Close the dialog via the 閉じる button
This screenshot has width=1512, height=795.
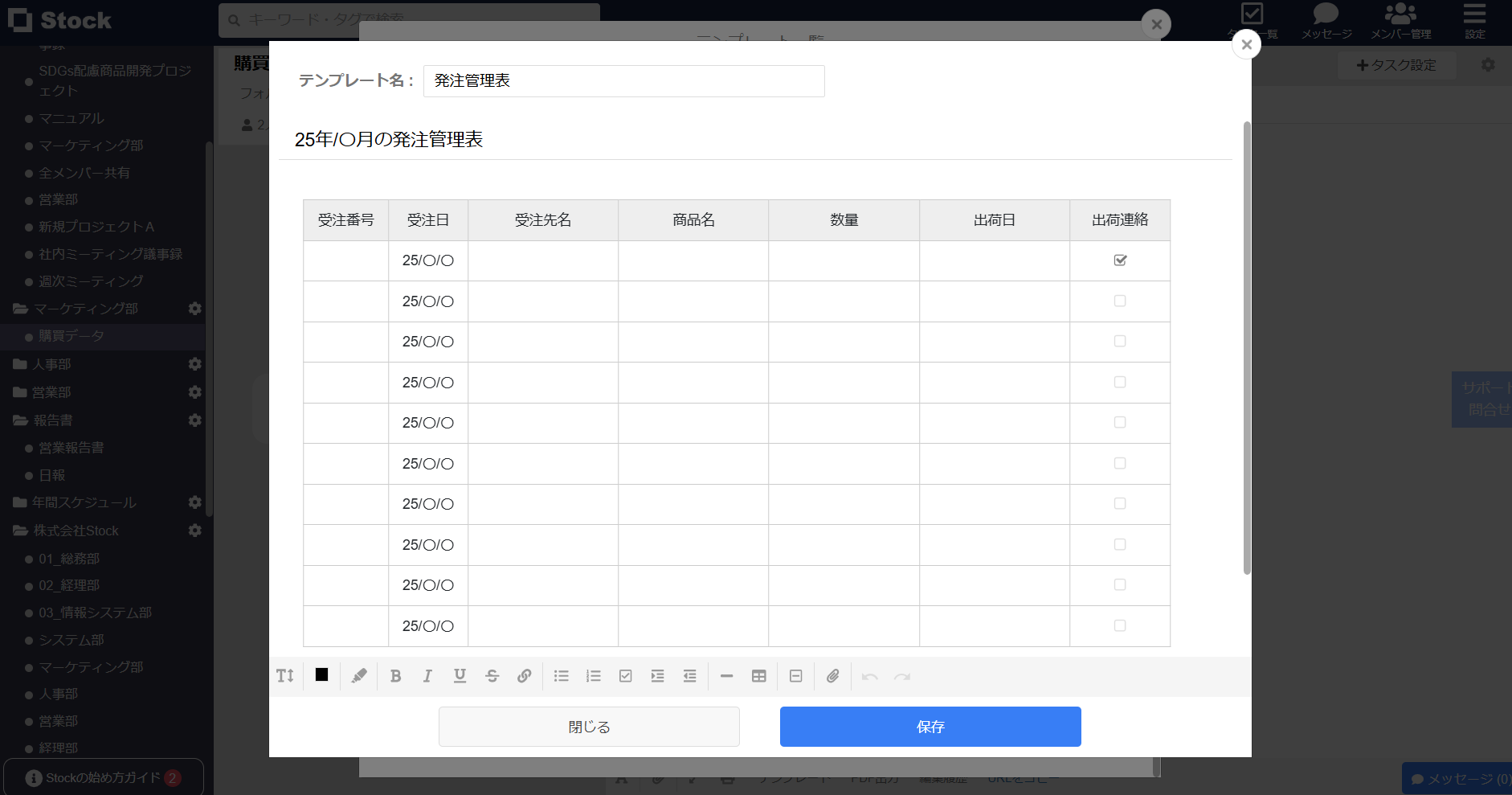(589, 726)
